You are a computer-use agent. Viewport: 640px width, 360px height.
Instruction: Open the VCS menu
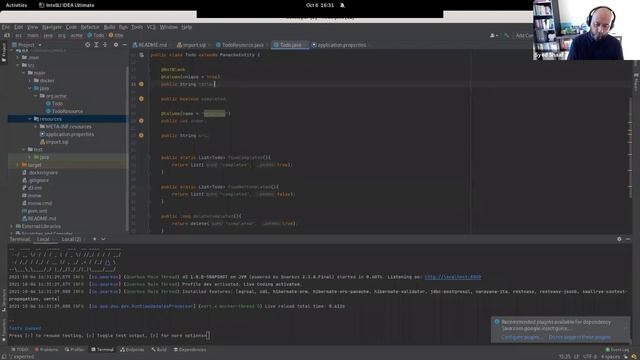(151, 27)
